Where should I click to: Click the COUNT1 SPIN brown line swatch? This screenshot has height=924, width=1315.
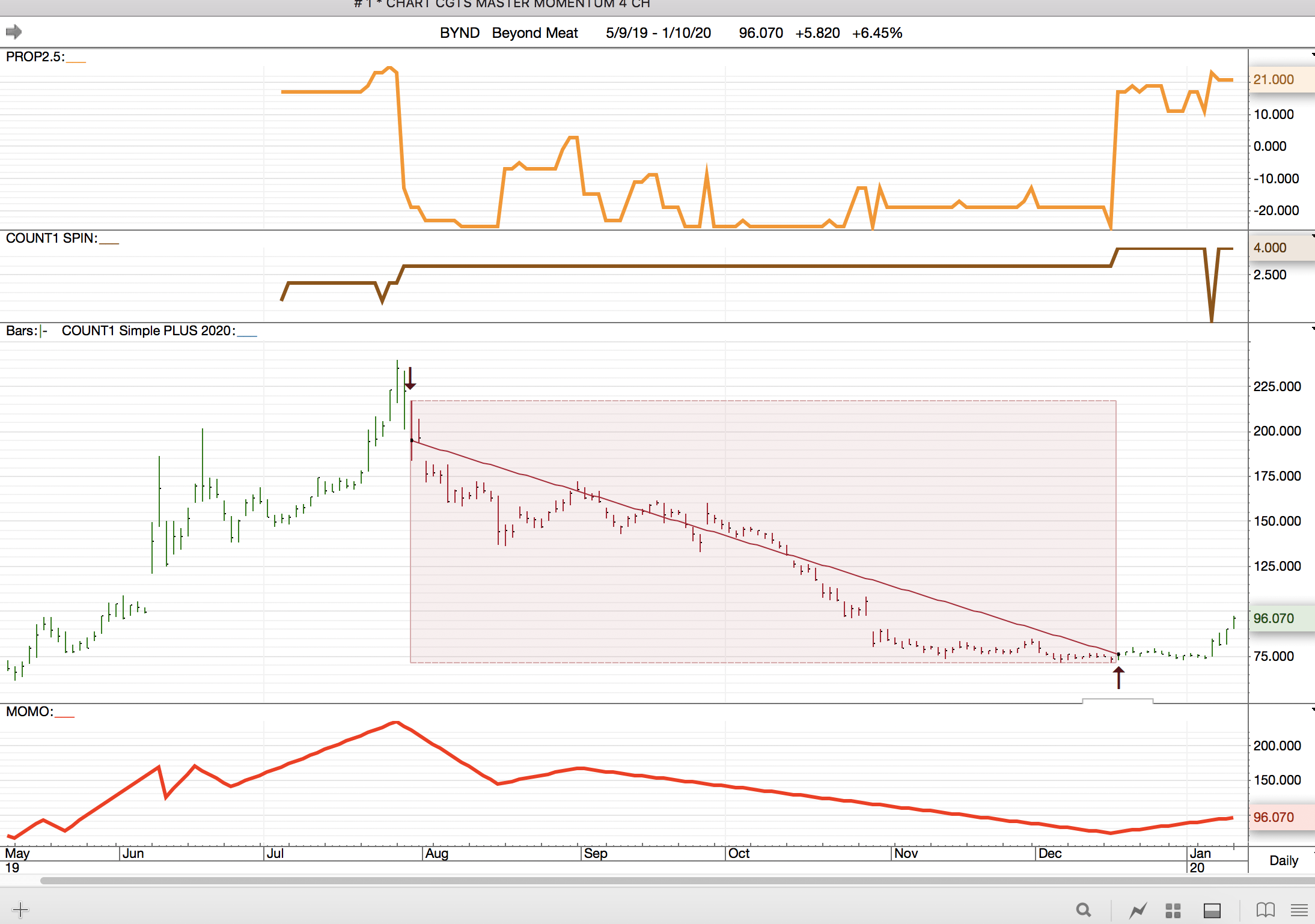109,242
